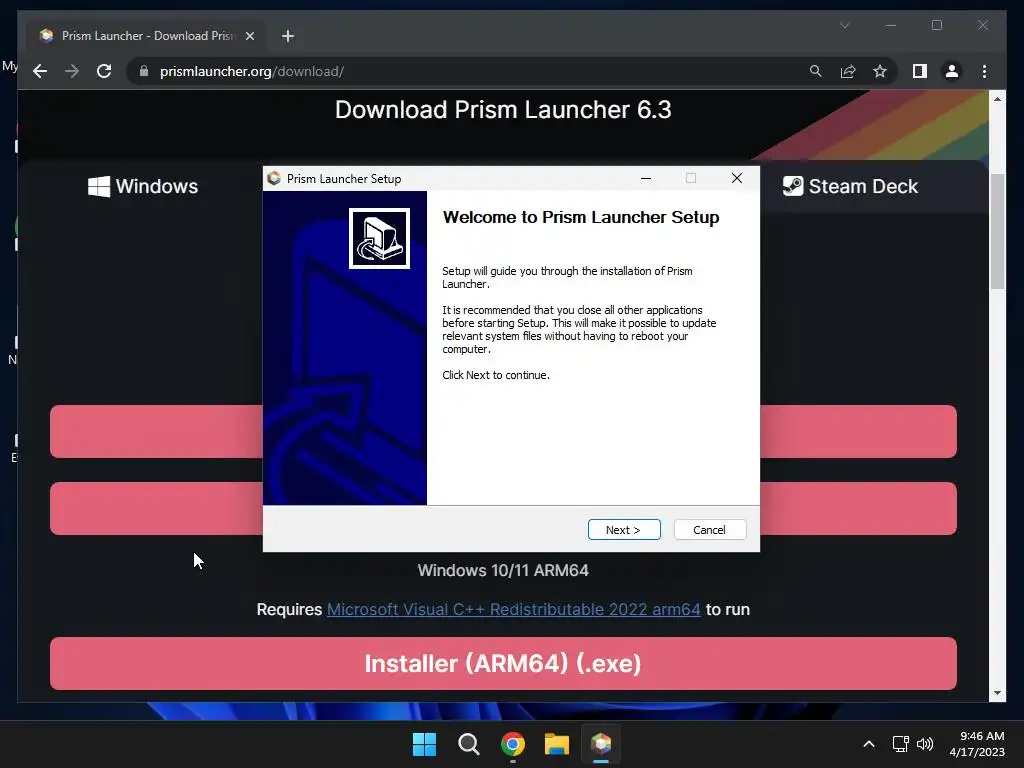Go forward in Chrome browser
This screenshot has width=1024, height=768.
[x=72, y=71]
